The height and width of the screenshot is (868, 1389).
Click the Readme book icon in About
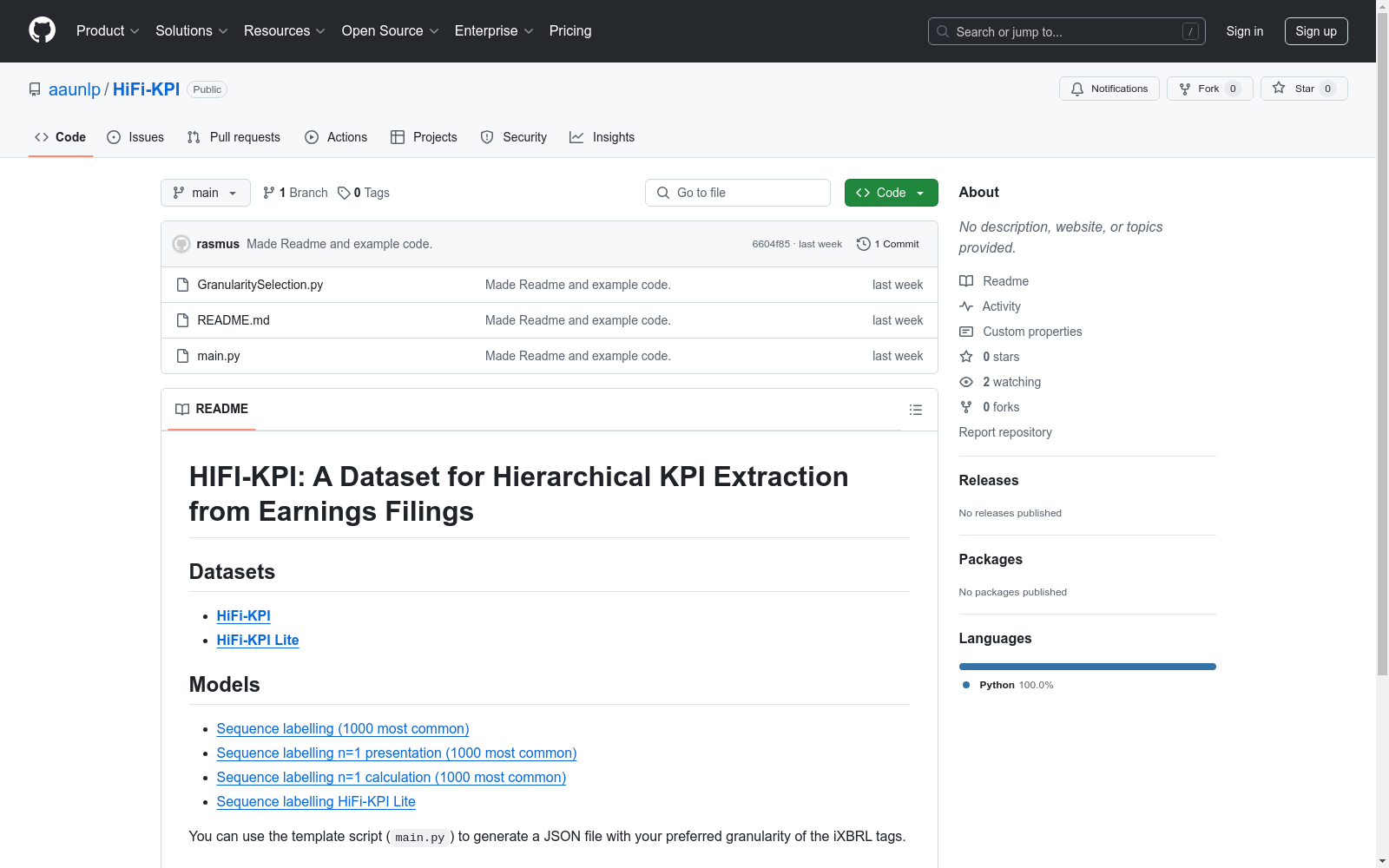pos(966,281)
